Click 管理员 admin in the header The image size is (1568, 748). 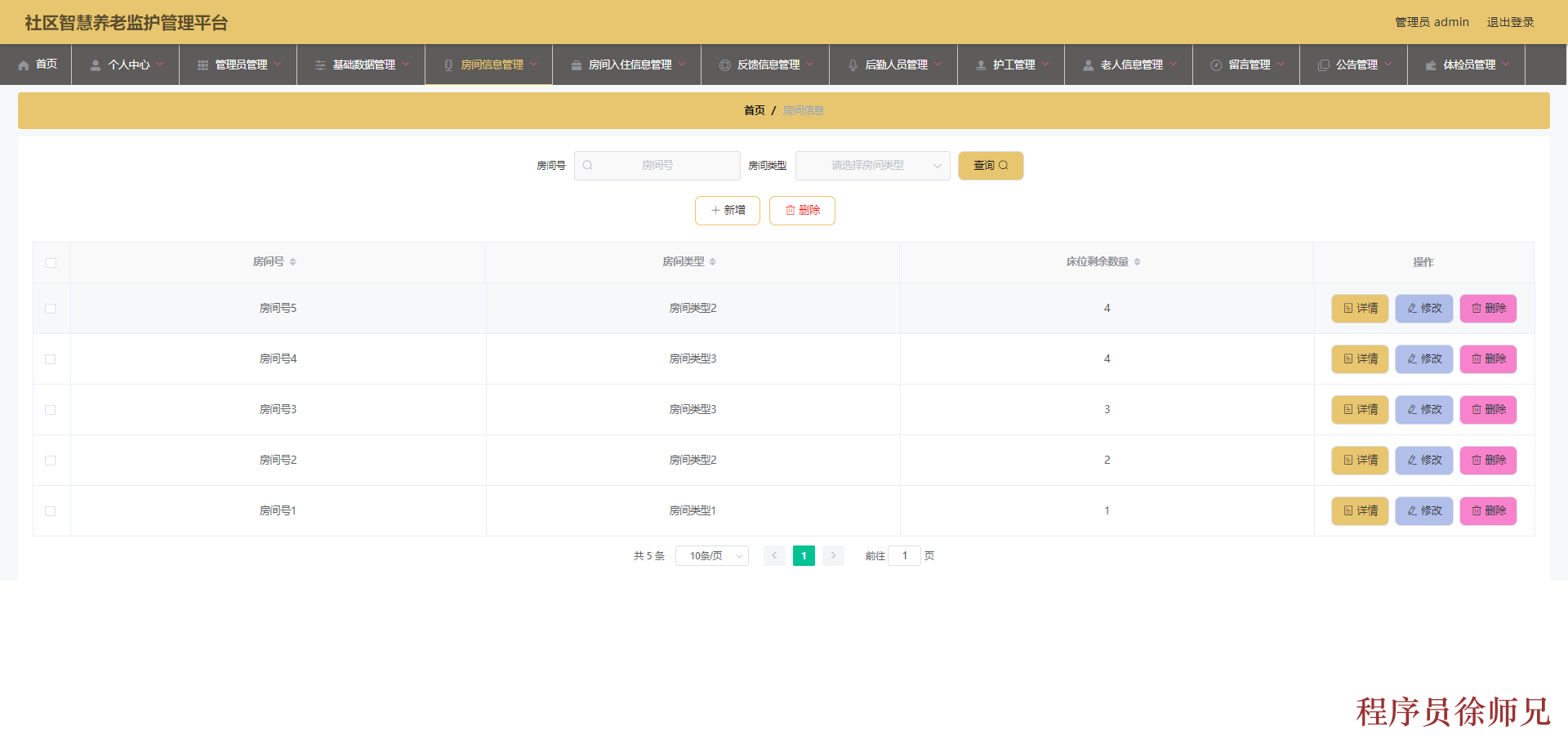(x=1432, y=22)
